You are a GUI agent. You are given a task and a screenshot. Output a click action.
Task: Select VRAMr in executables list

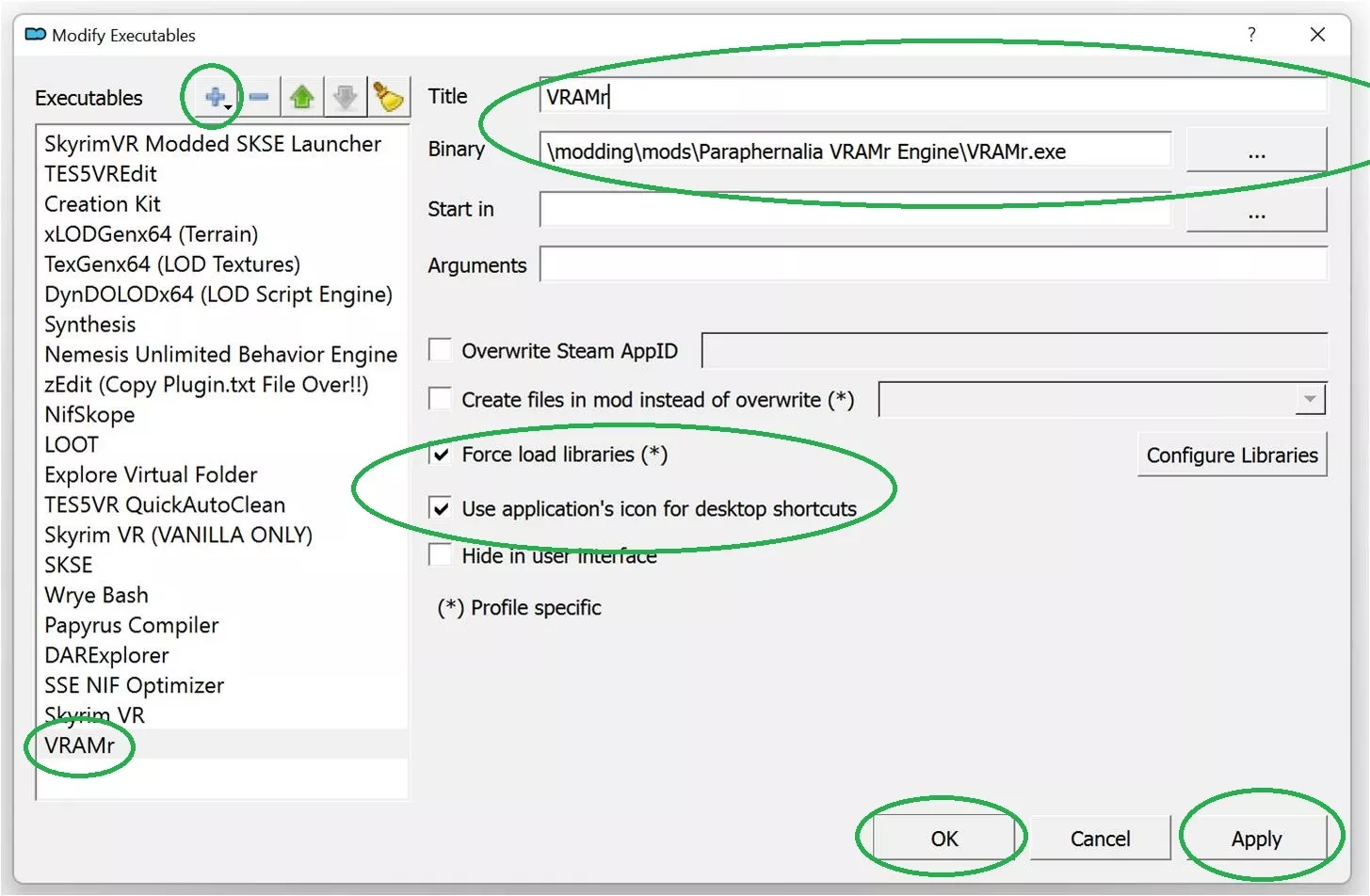pos(222,745)
